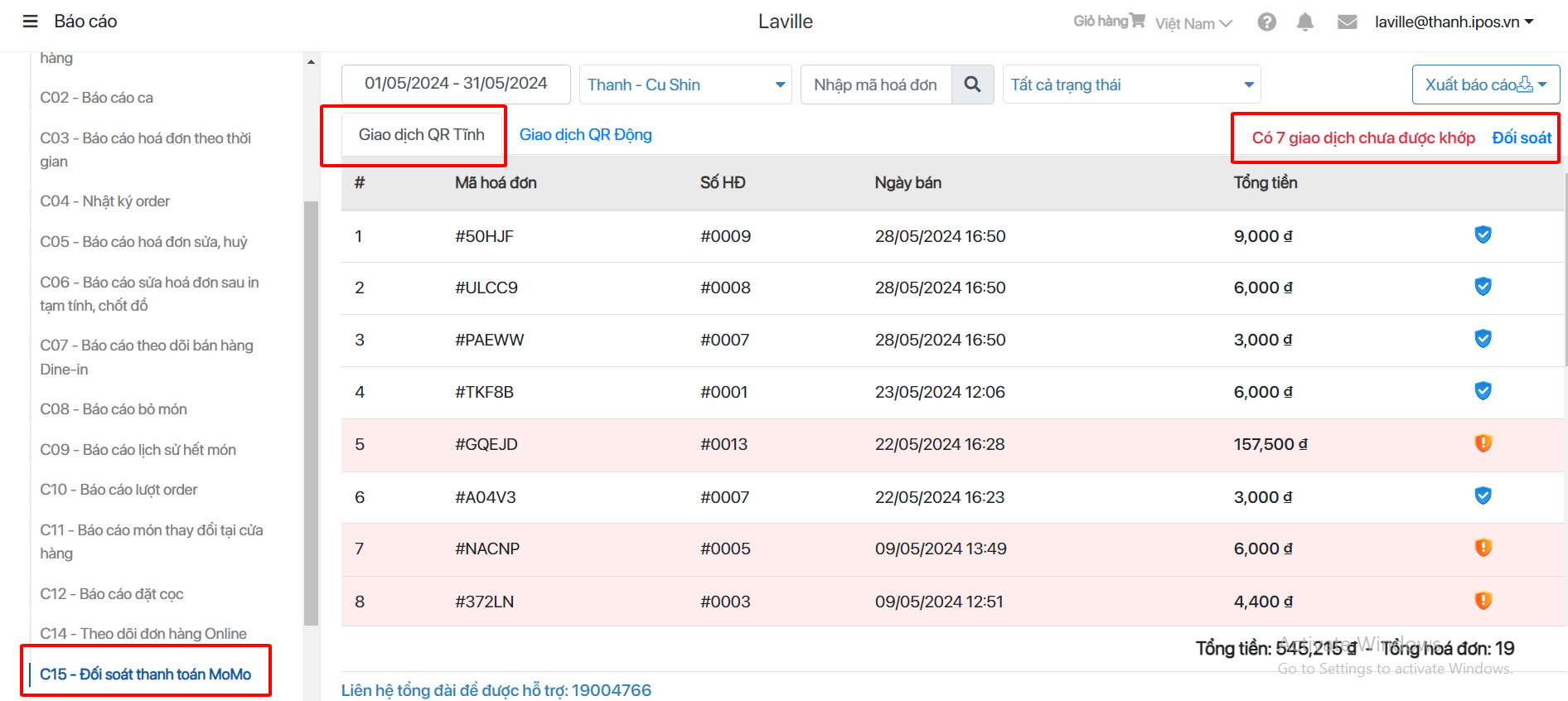The height and width of the screenshot is (701, 1568).
Task: Open the notifications bell icon
Action: click(x=1304, y=22)
